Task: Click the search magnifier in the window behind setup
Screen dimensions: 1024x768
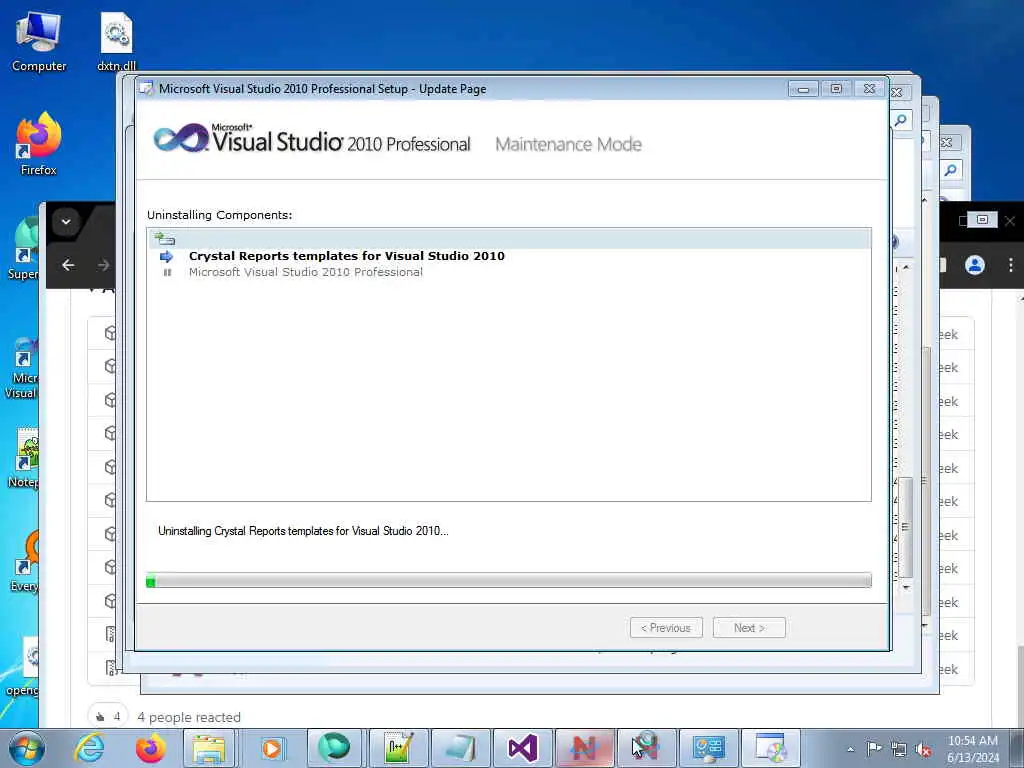Action: click(x=901, y=120)
